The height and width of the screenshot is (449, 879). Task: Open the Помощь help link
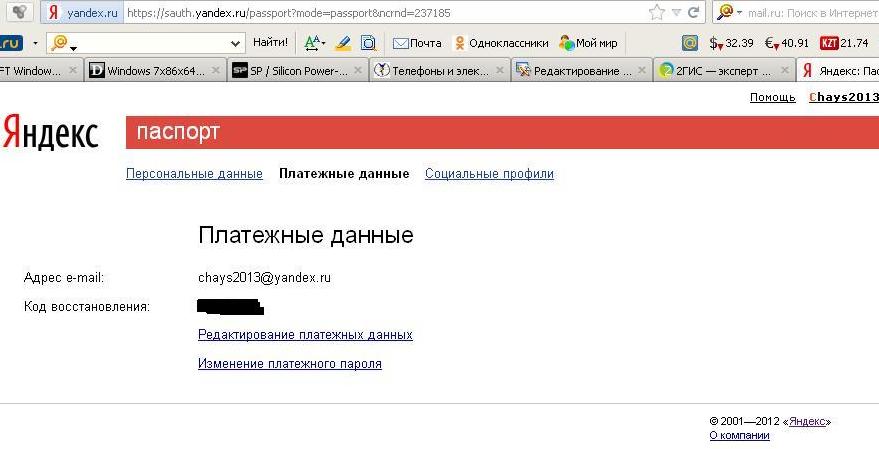click(772, 98)
